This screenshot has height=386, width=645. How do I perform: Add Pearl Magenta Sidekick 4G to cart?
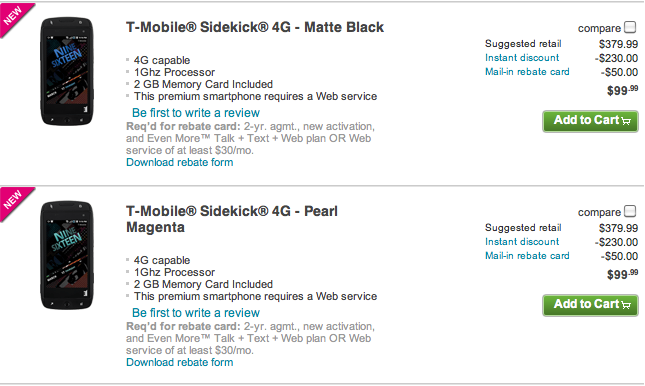tap(590, 305)
